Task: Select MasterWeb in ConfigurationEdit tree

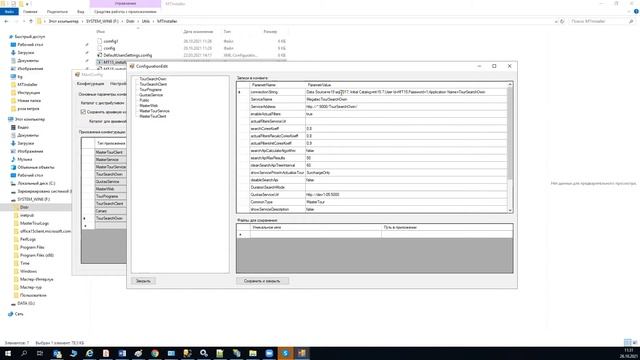Action: (149, 105)
